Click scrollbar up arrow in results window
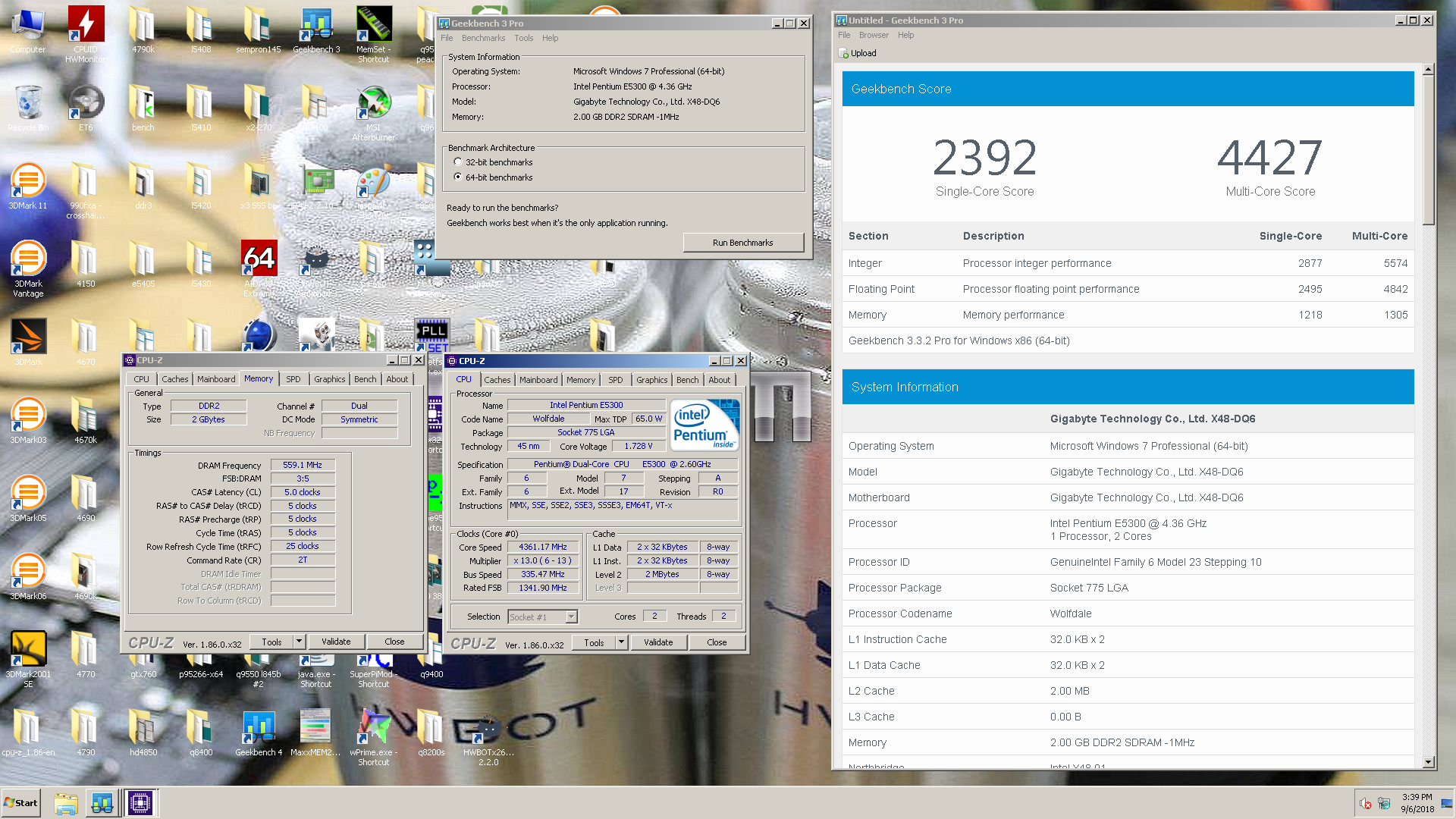 click(x=1429, y=70)
